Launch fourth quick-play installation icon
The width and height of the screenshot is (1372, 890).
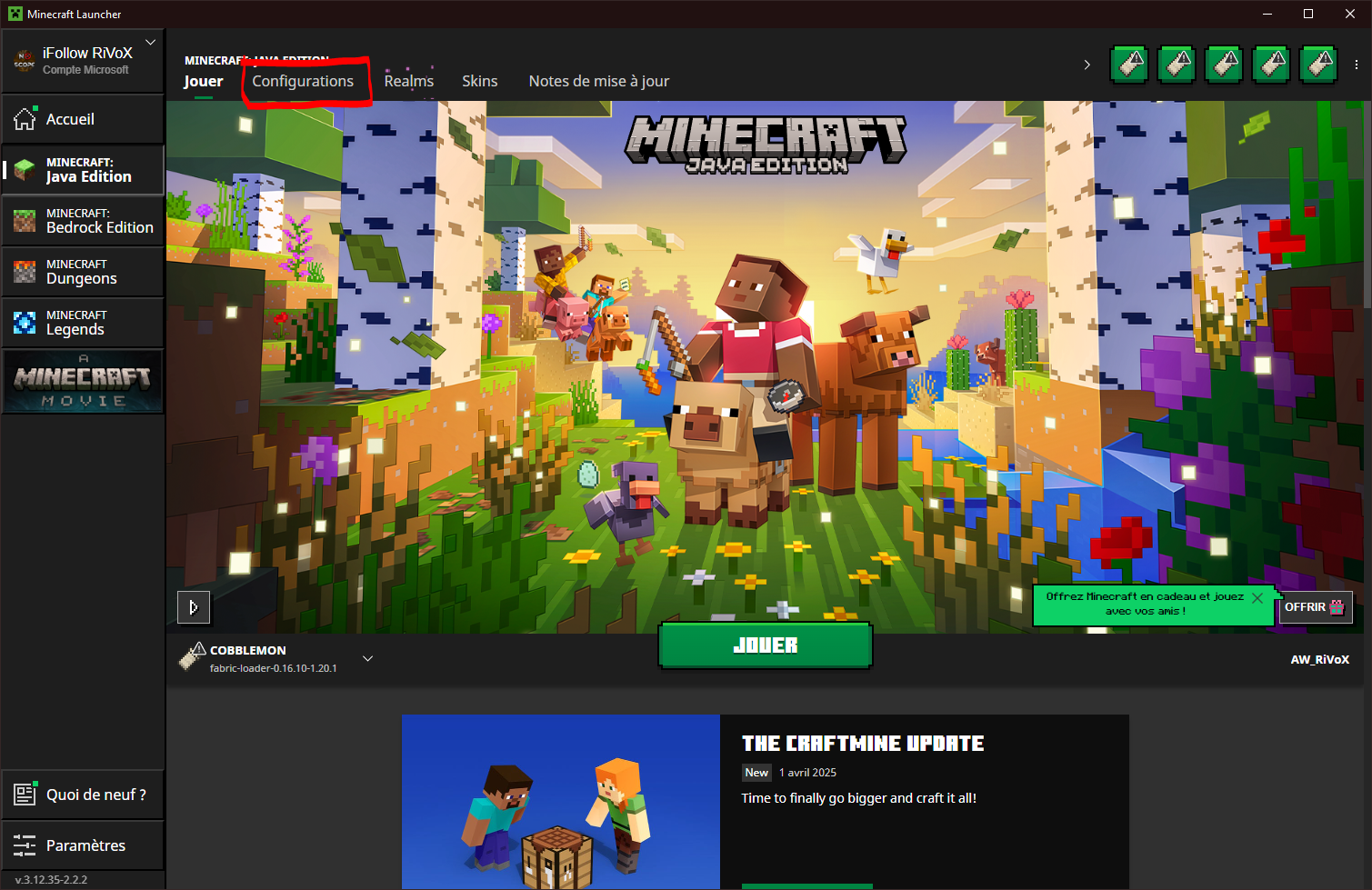(x=1272, y=65)
